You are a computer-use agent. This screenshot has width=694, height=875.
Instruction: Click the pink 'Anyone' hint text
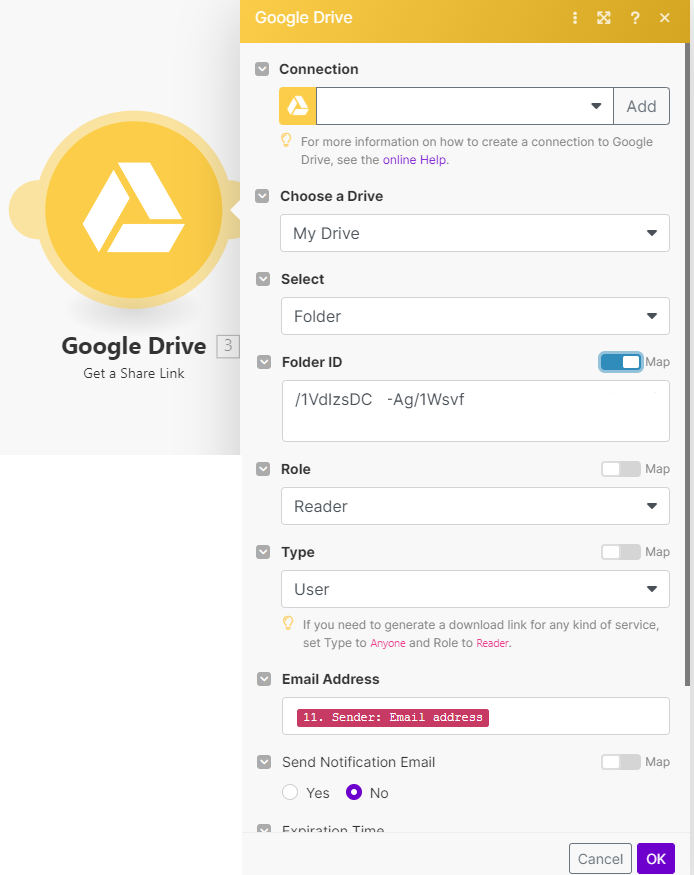click(388, 643)
